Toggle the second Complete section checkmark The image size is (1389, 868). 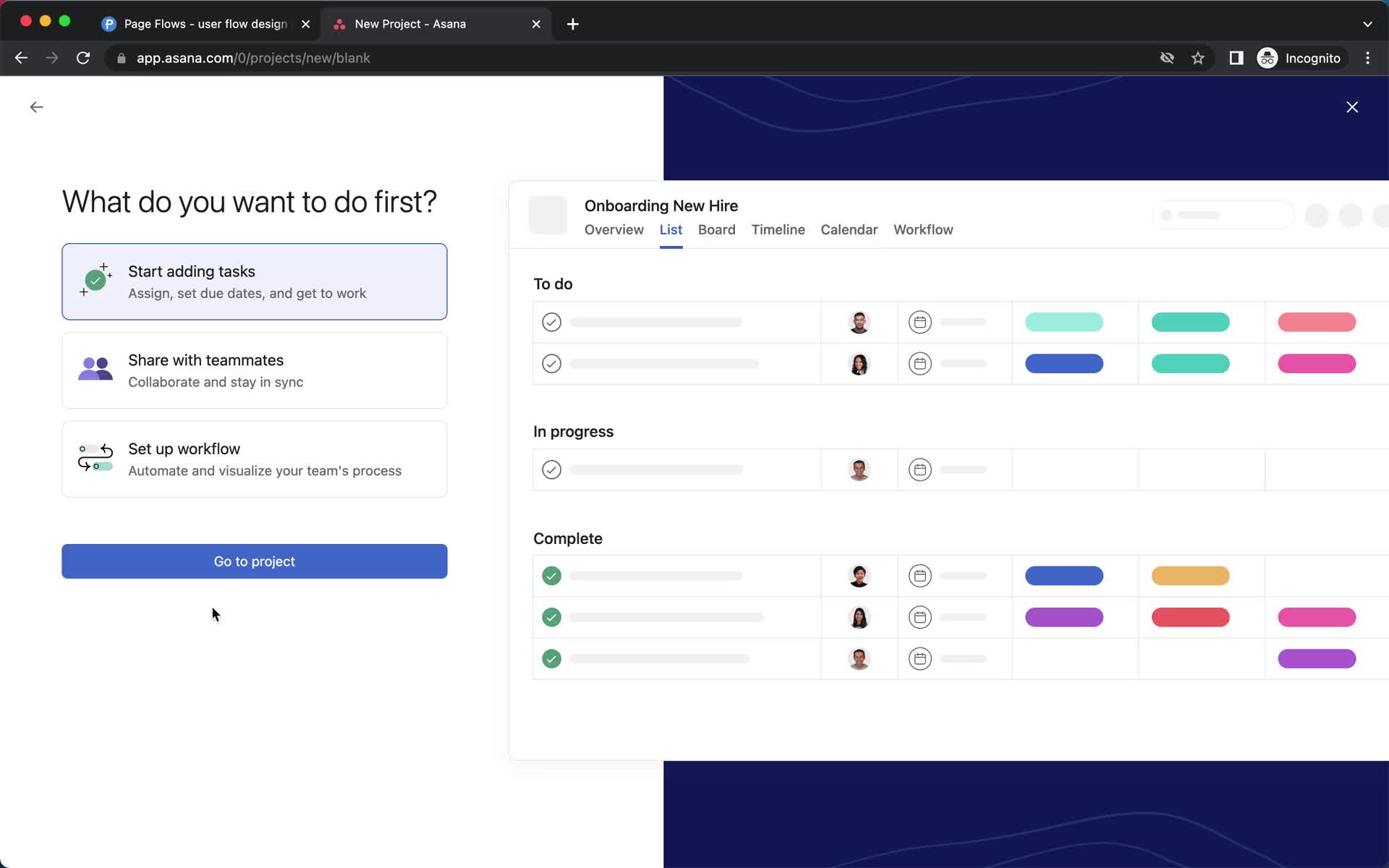(551, 617)
